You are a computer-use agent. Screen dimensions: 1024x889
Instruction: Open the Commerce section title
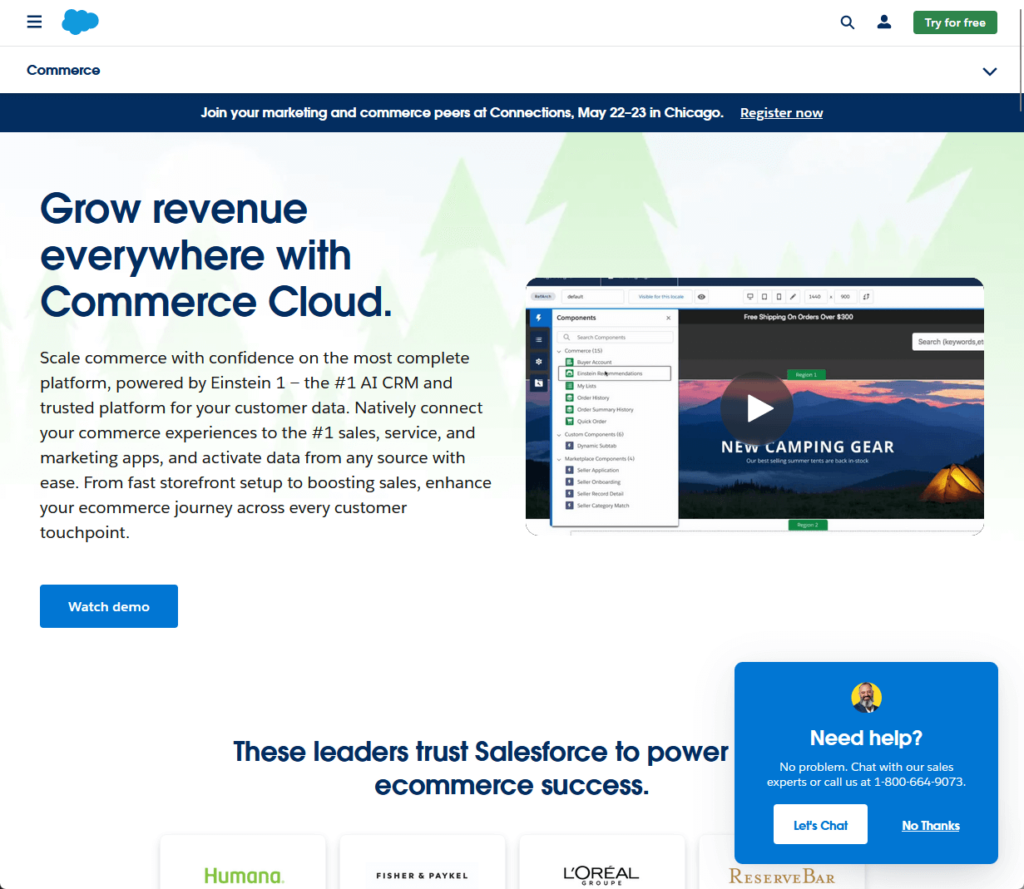[63, 70]
